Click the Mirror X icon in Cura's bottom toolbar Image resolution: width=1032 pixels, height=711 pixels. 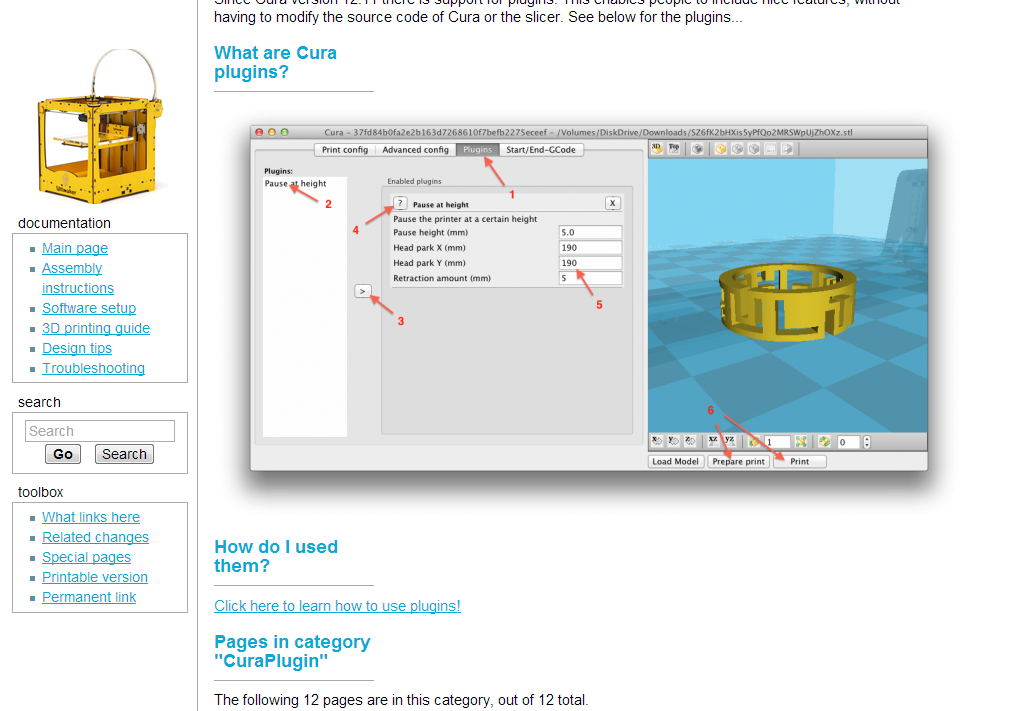tap(657, 441)
